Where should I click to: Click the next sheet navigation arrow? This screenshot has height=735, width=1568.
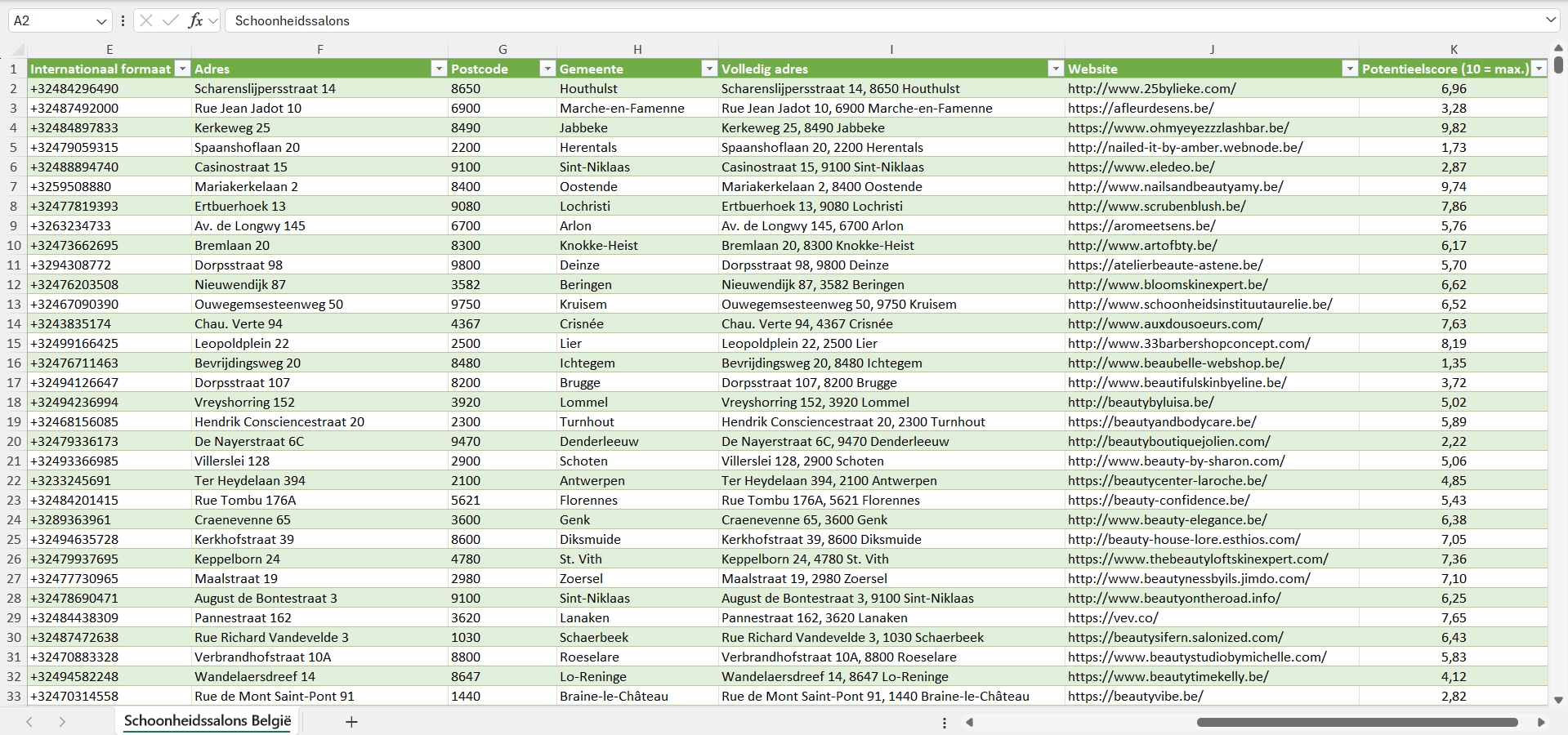pyautogui.click(x=62, y=722)
